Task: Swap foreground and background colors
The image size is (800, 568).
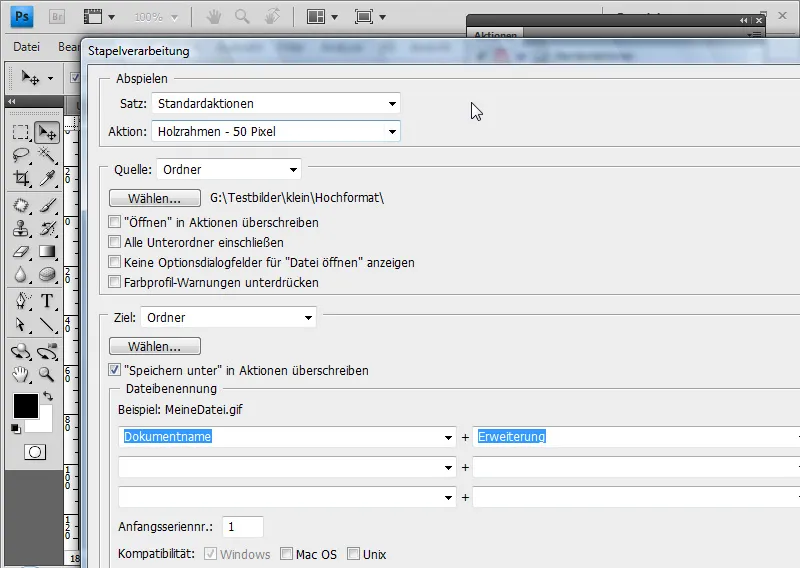Action: click(48, 396)
